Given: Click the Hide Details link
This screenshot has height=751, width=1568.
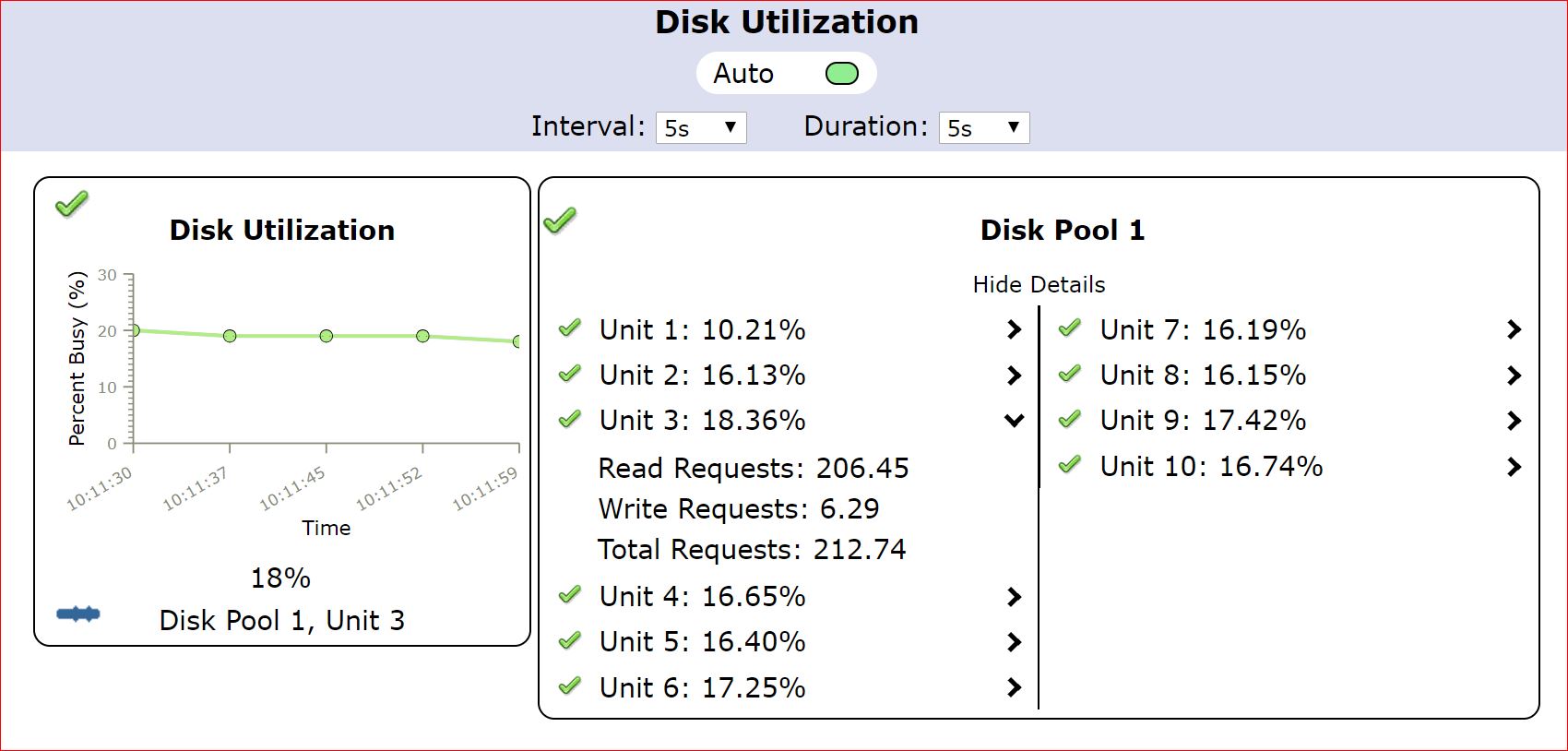Looking at the screenshot, I should click(1039, 284).
